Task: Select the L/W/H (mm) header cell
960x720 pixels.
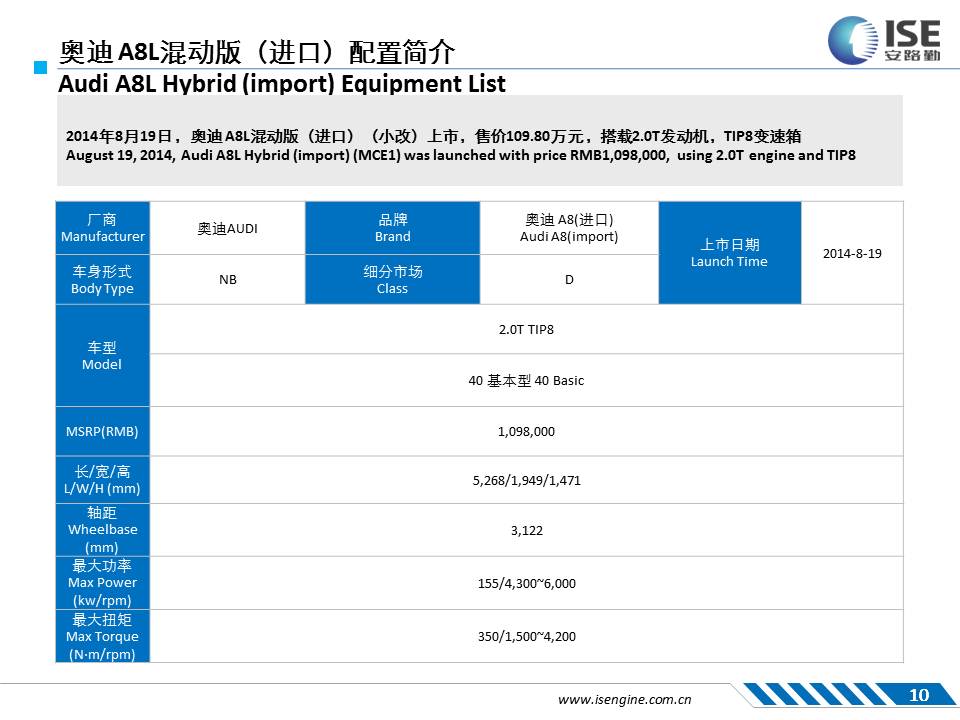Action: click(103, 480)
